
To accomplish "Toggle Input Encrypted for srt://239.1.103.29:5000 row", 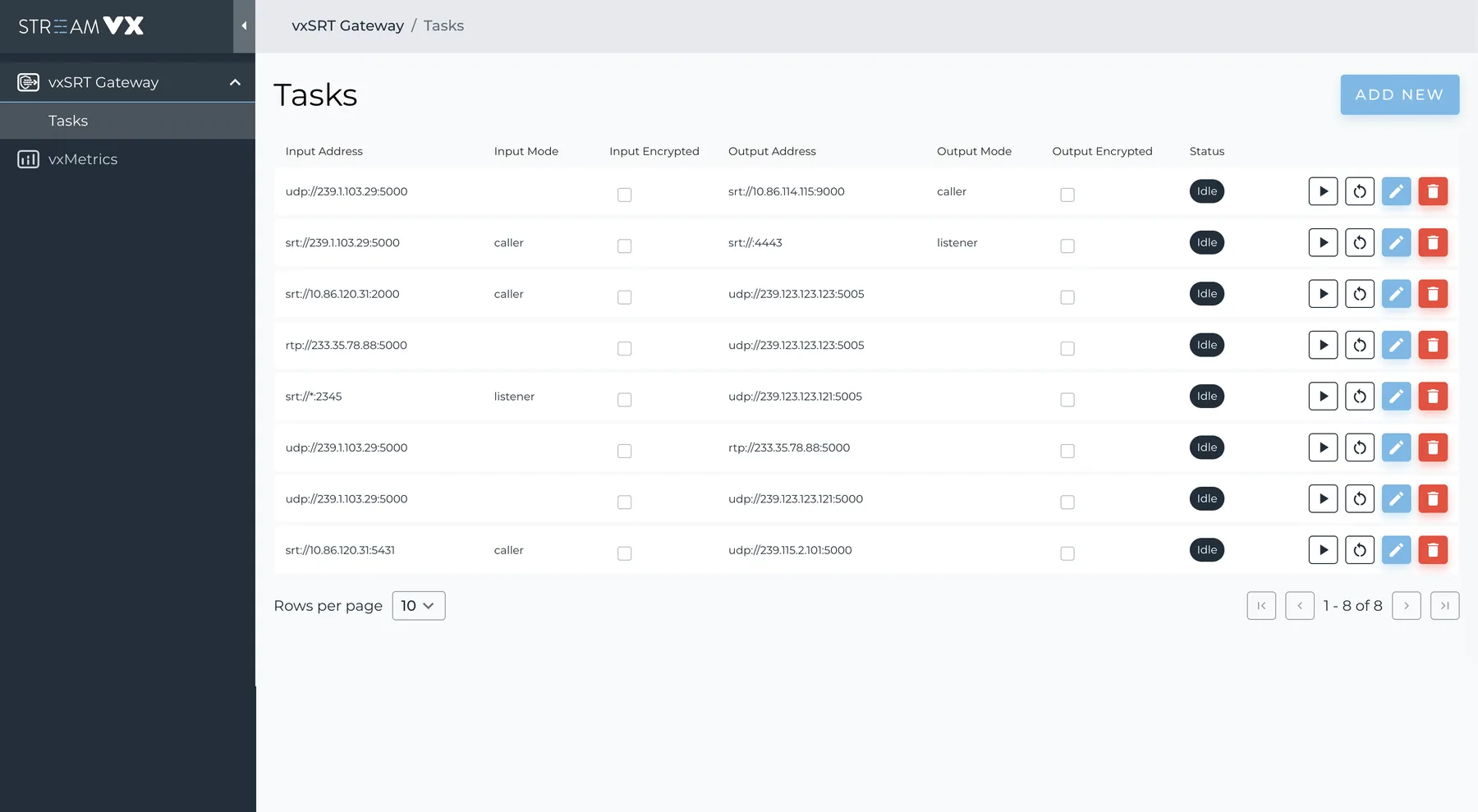I will tap(625, 245).
